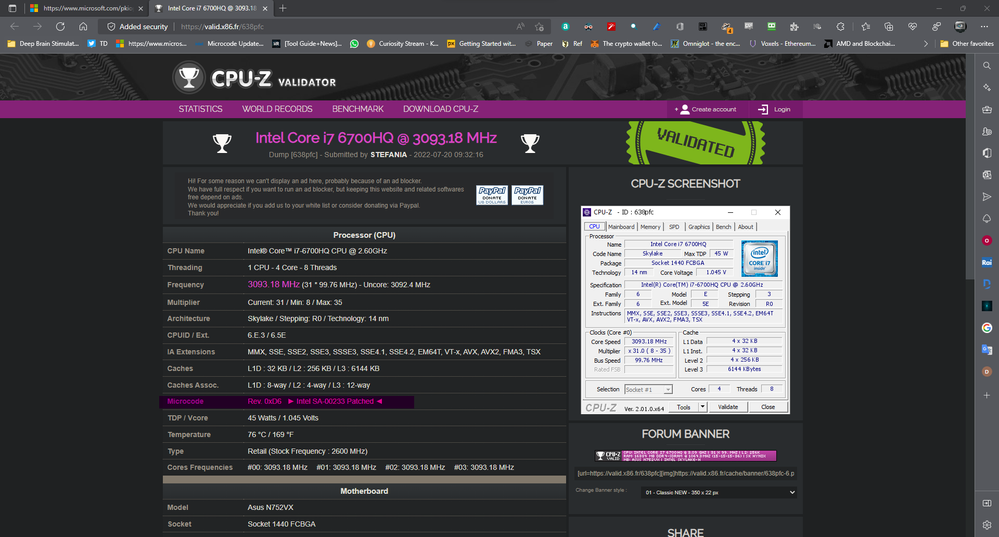Open the Deep Brain Stimulat... bookmark folder
Screen dimensions: 999x537
[43, 43]
